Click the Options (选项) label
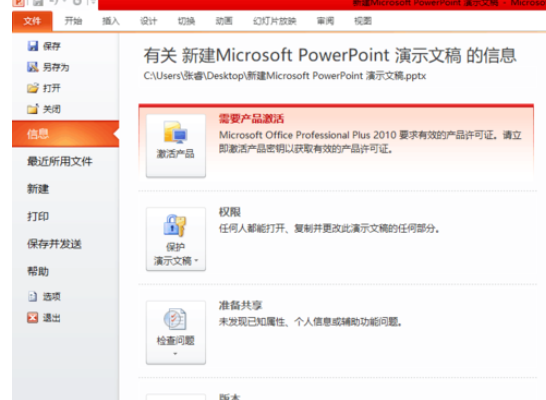The image size is (546, 400). coord(52,297)
